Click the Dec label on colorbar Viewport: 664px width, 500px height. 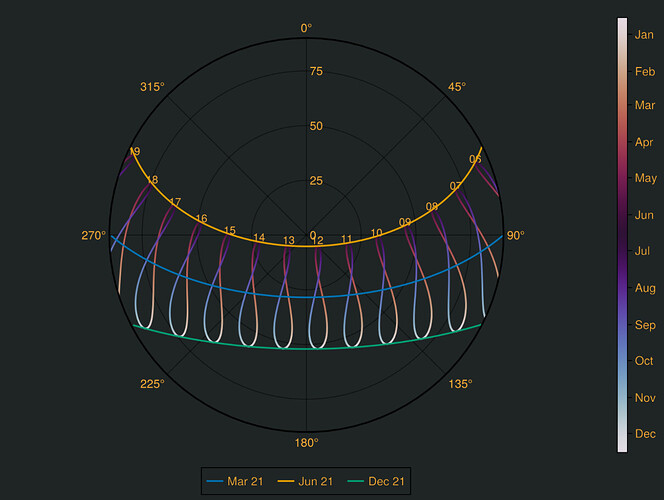pos(645,434)
